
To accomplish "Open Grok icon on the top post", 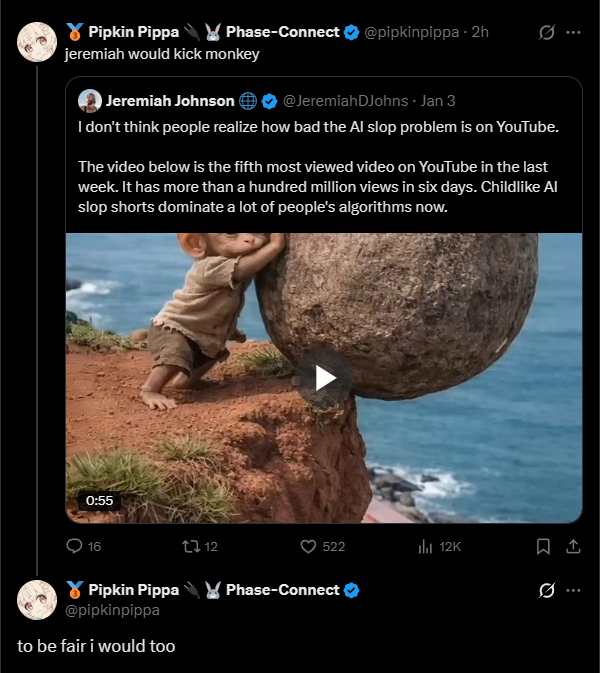I will point(547,32).
